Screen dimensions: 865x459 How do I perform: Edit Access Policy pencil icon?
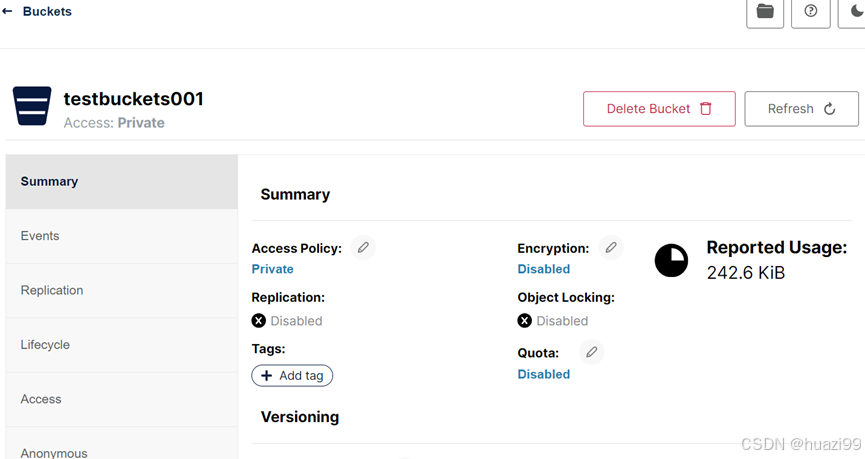click(x=363, y=247)
